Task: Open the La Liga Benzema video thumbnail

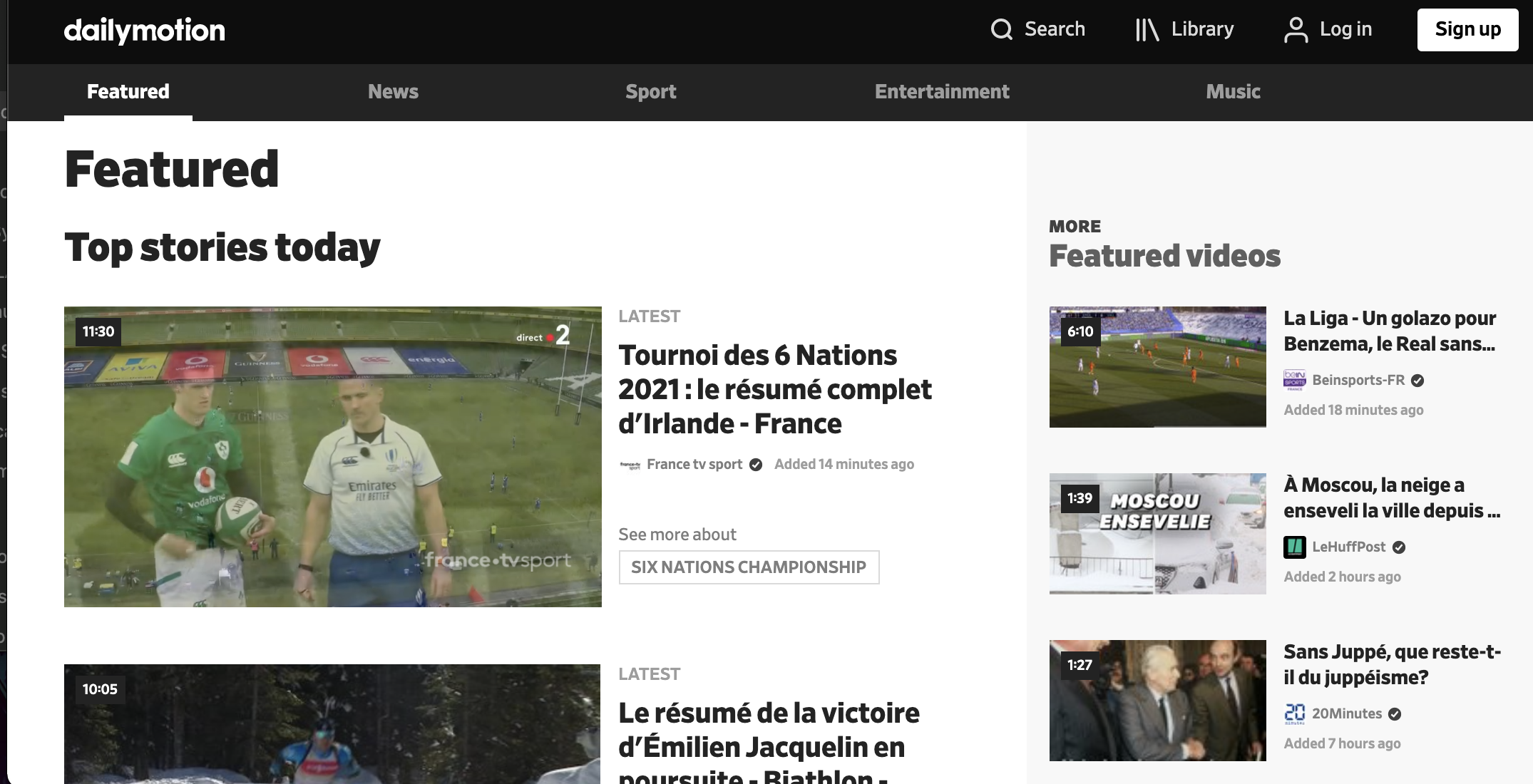Action: [x=1157, y=367]
